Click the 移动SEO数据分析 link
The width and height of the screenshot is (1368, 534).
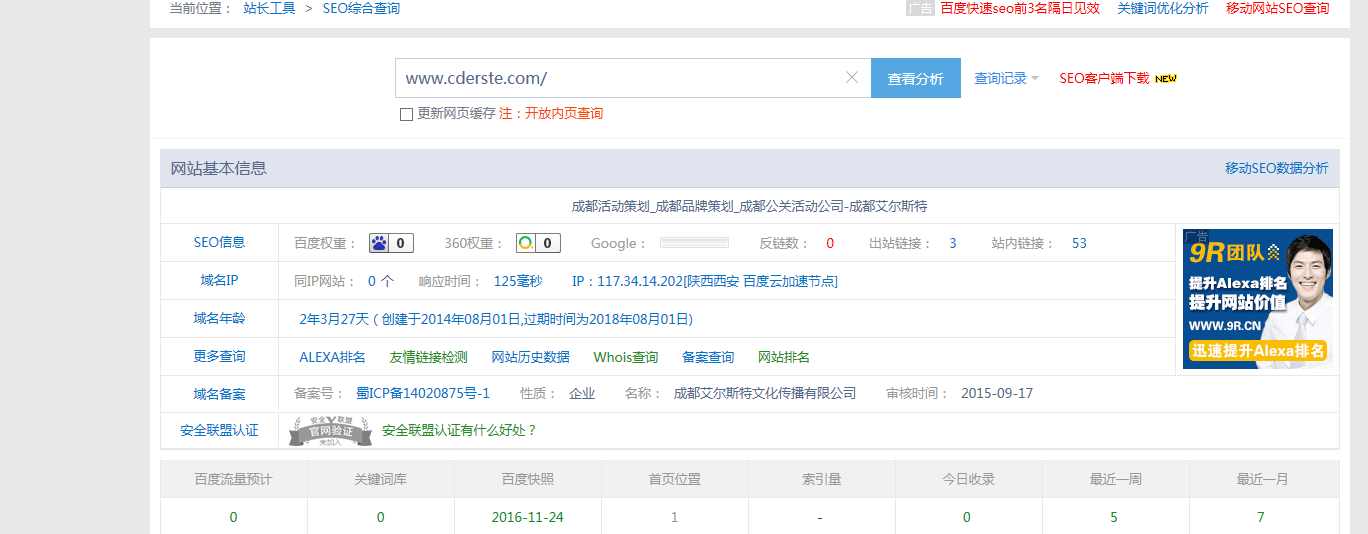pyautogui.click(x=1276, y=168)
